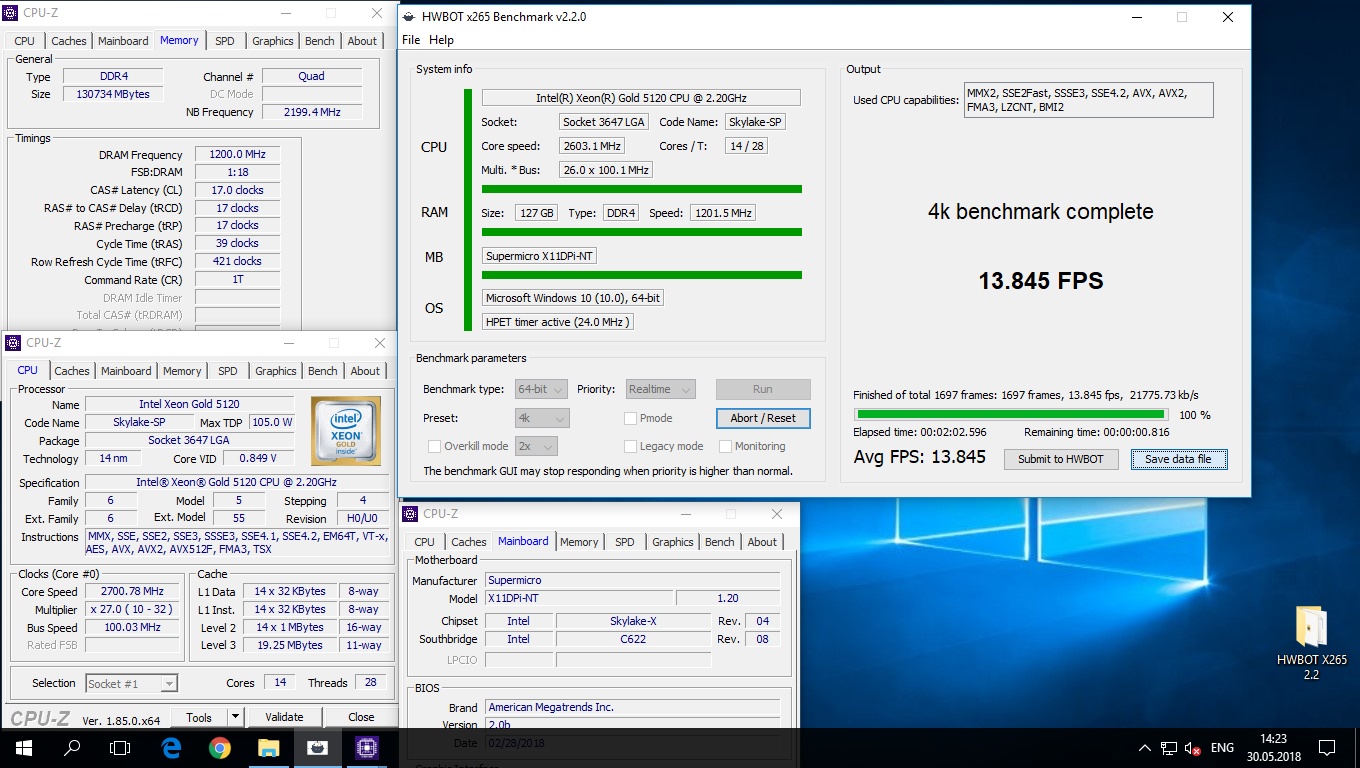Viewport: 1360px width, 768px height.
Task: Enable the Pmode checkbox
Action: 631,418
